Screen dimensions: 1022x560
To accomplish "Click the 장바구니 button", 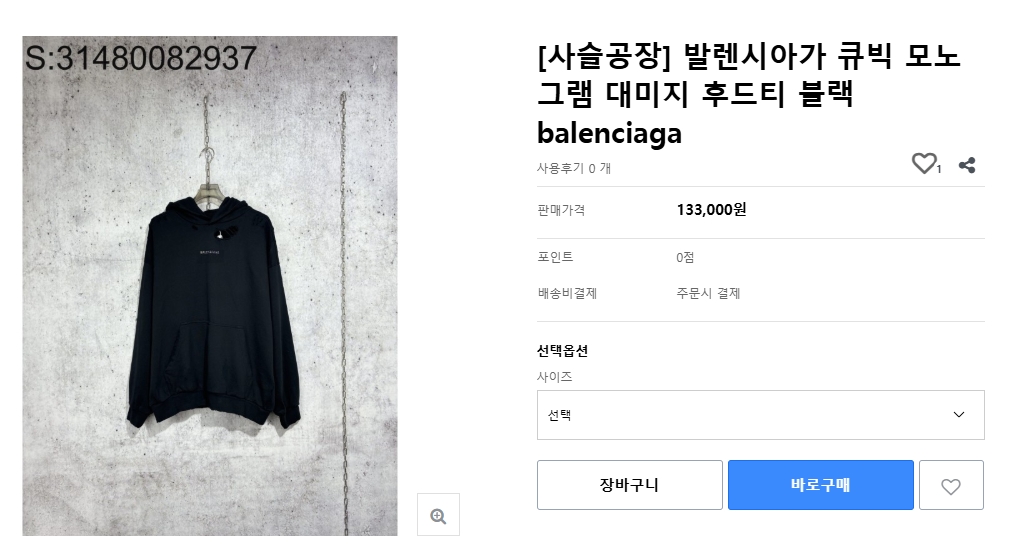I will pyautogui.click(x=629, y=486).
